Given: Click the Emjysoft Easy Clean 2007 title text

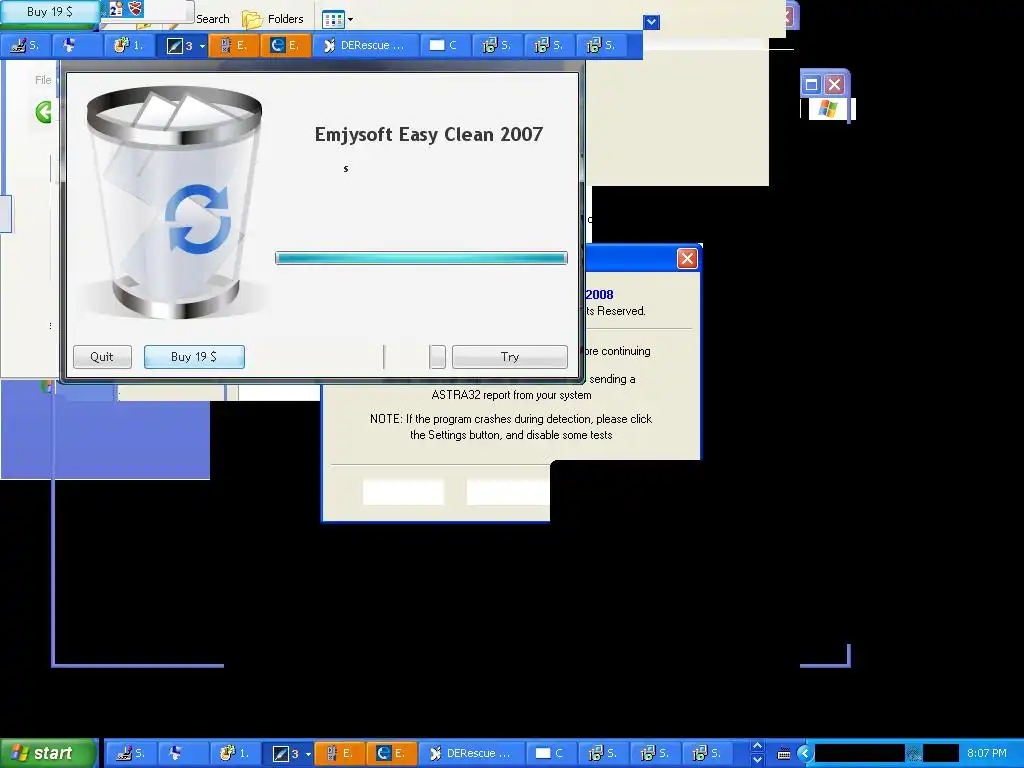Looking at the screenshot, I should tap(428, 135).
